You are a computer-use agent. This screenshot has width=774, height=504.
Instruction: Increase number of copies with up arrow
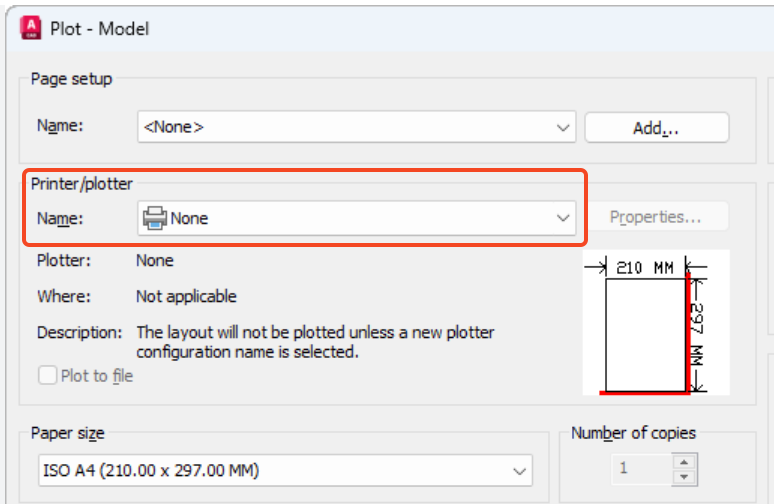point(683,461)
